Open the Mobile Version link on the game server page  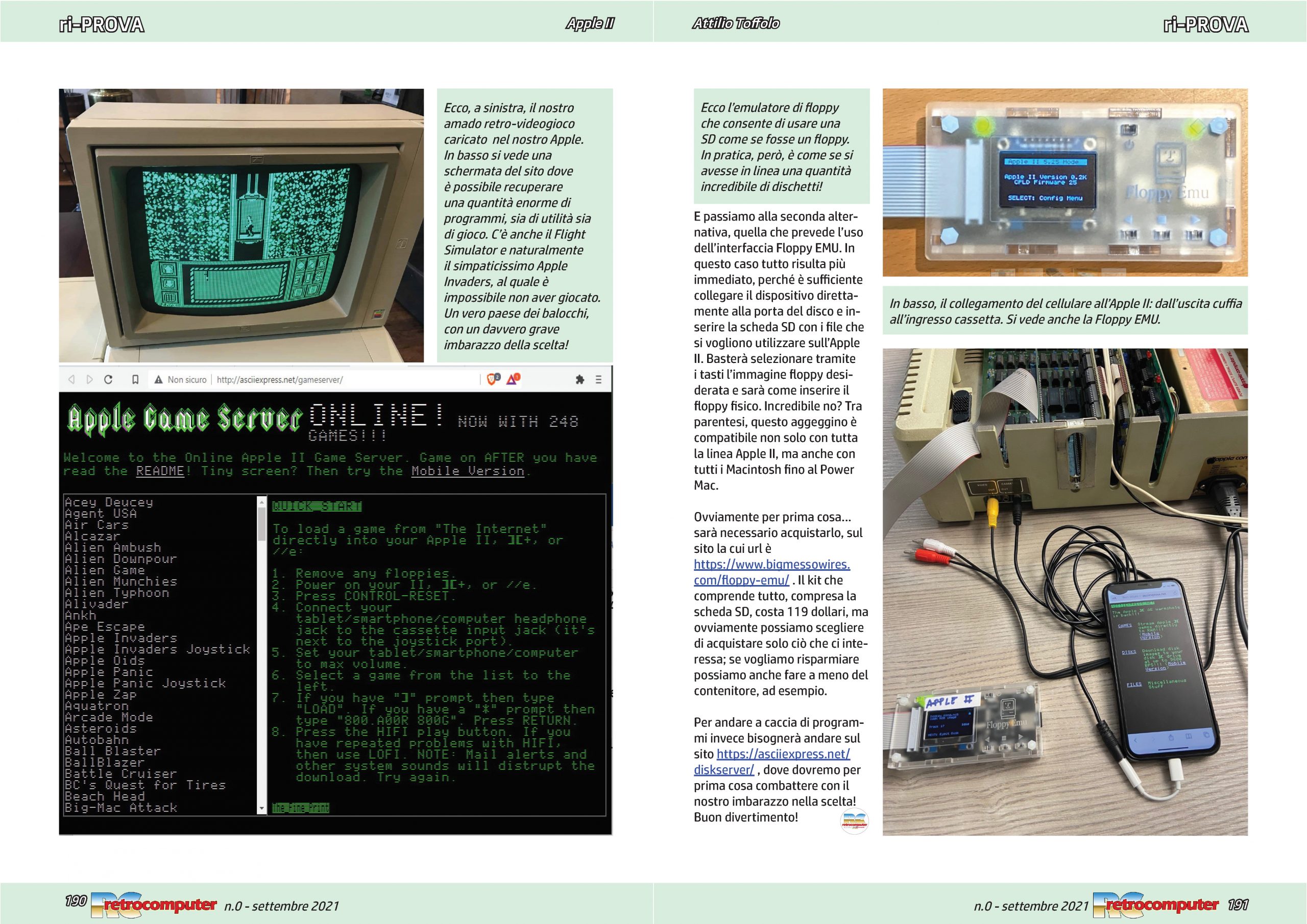pyautogui.click(x=467, y=471)
